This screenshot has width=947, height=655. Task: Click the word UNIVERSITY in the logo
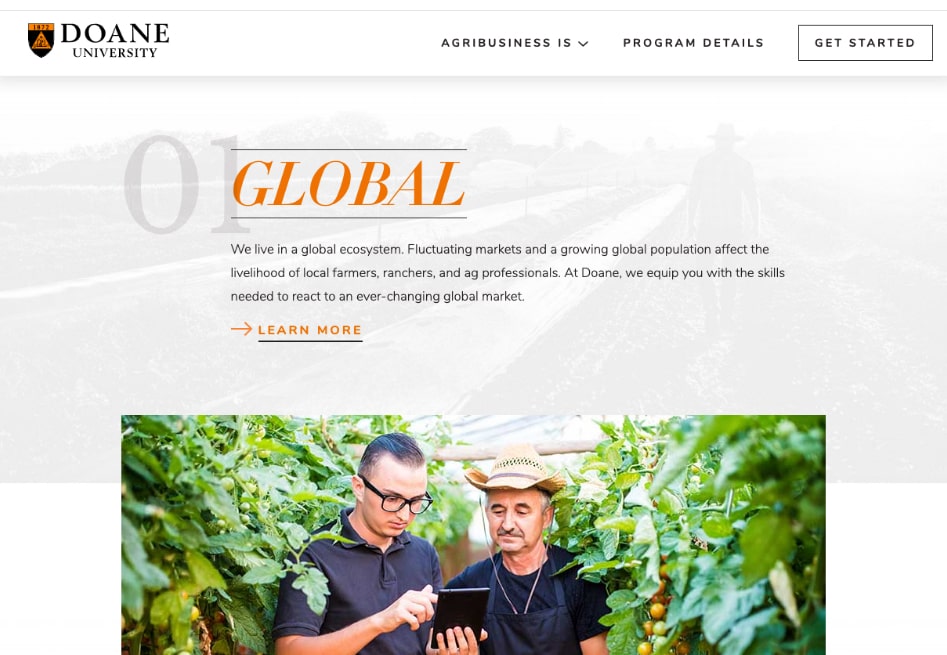115,53
